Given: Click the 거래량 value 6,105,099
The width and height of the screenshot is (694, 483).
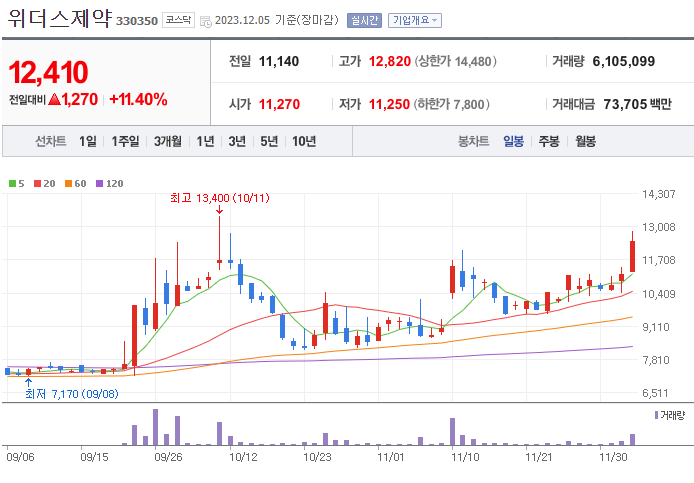Looking at the screenshot, I should pos(624,61).
